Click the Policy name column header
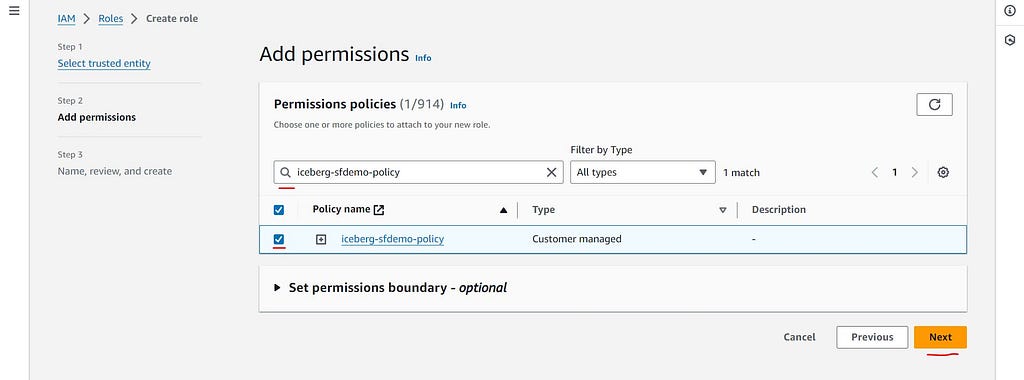This screenshot has height=380, width=1024. coord(341,210)
